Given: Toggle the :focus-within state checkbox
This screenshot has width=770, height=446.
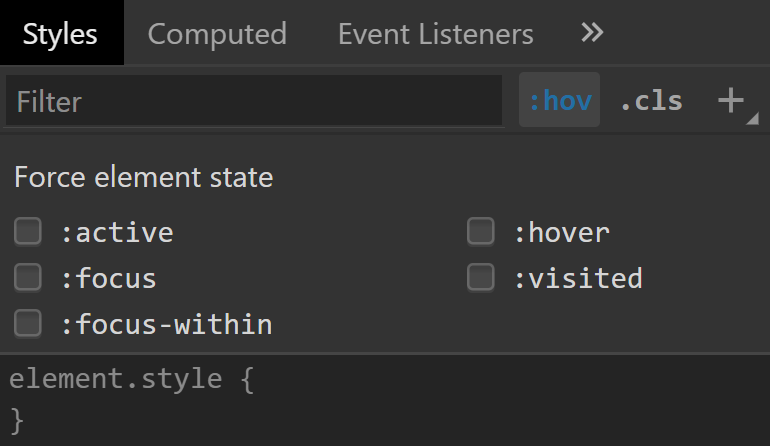Looking at the screenshot, I should coord(28,323).
